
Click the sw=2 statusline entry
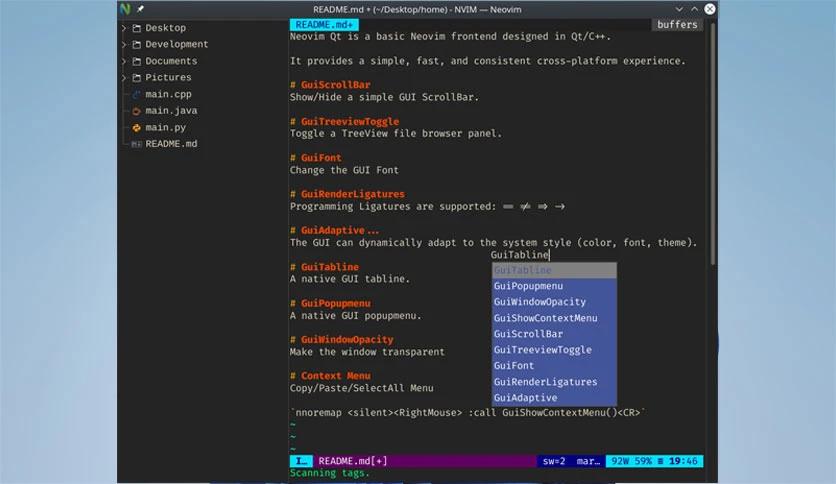tap(554, 461)
